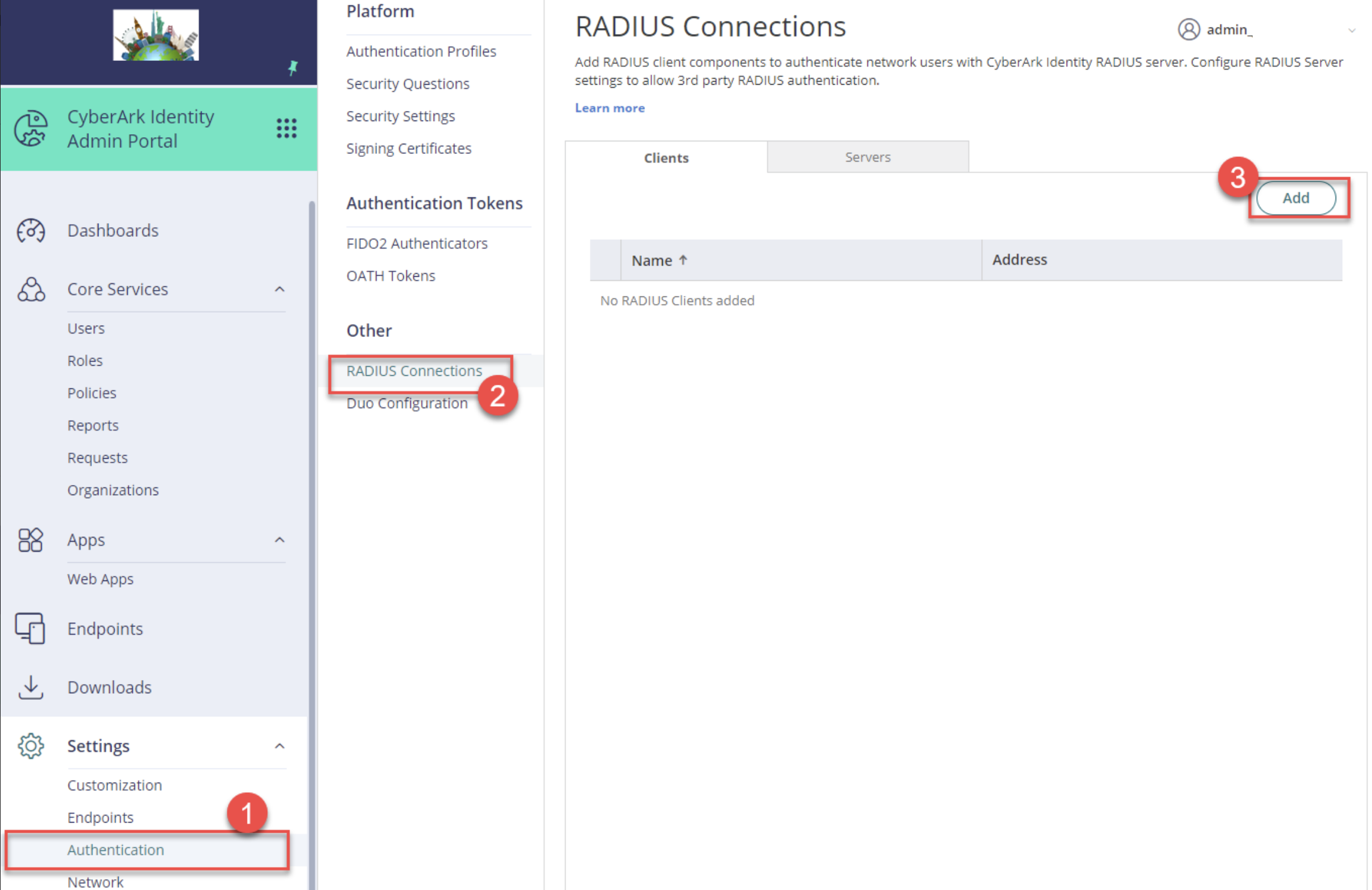The width and height of the screenshot is (1372, 890).
Task: Collapse the Apps section
Action: (279, 539)
